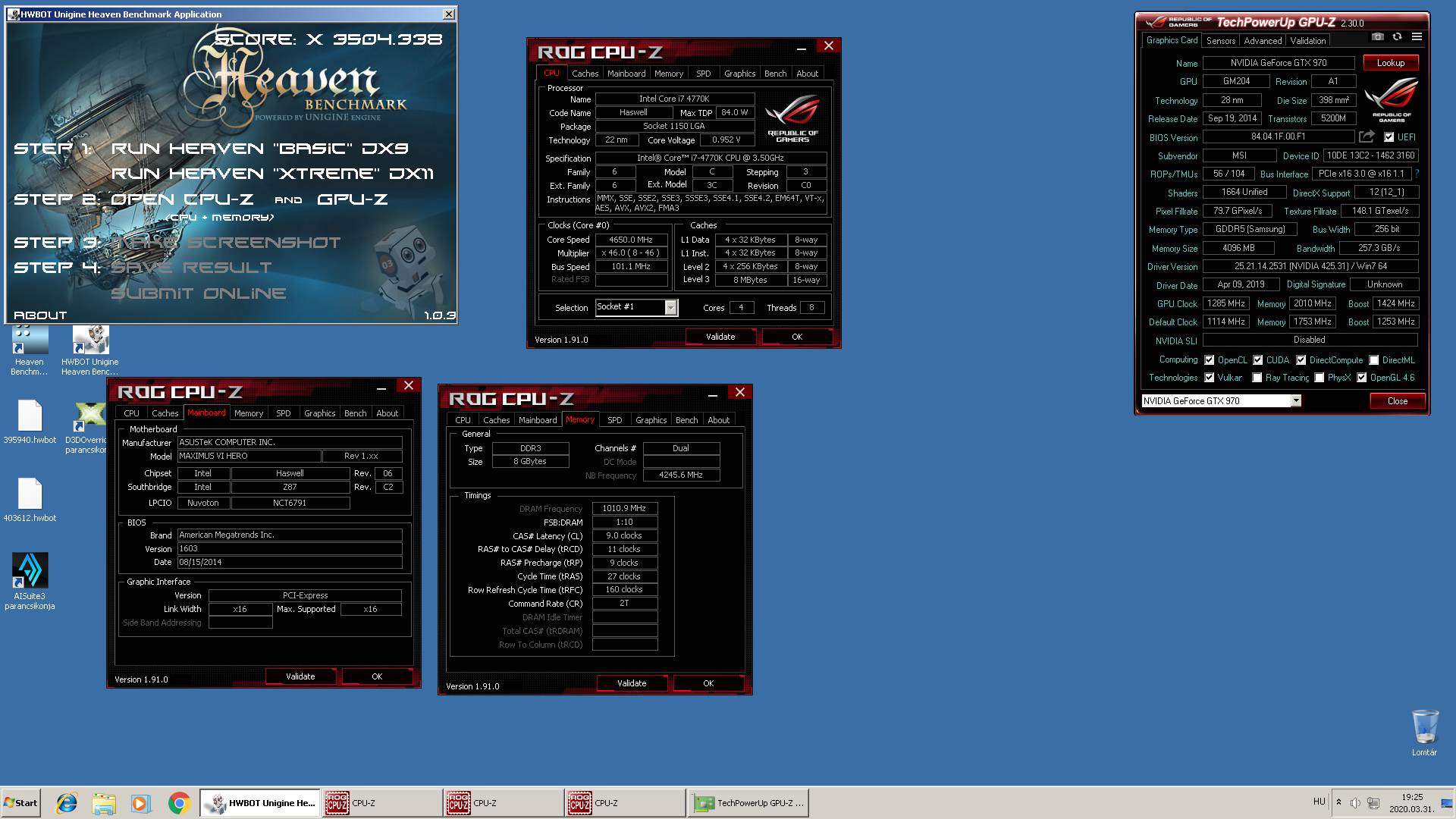Switch to the Advanced tab in GPU-Z
The width and height of the screenshot is (1456, 819).
pos(1263,41)
